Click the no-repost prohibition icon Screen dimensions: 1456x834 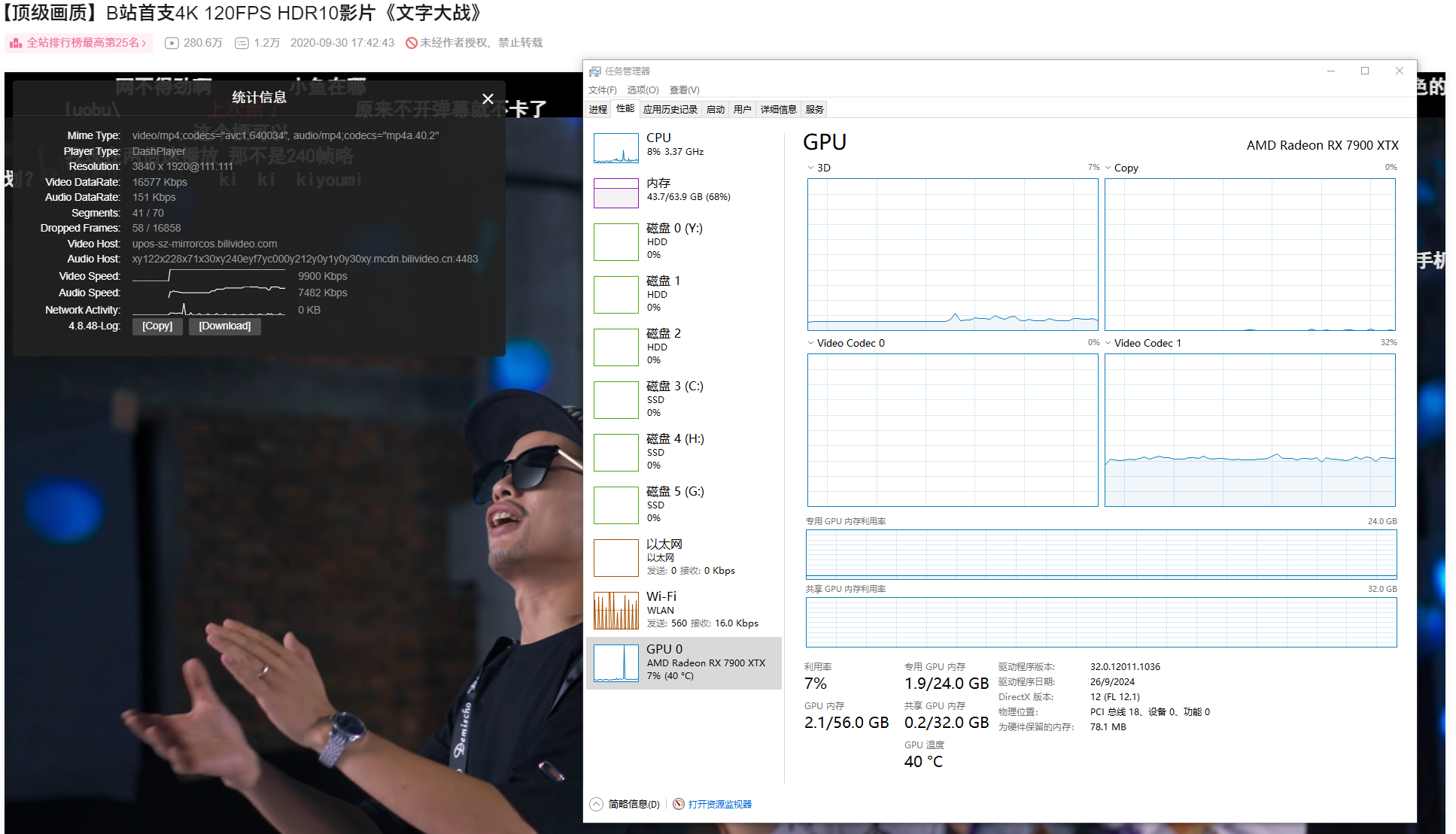(411, 43)
